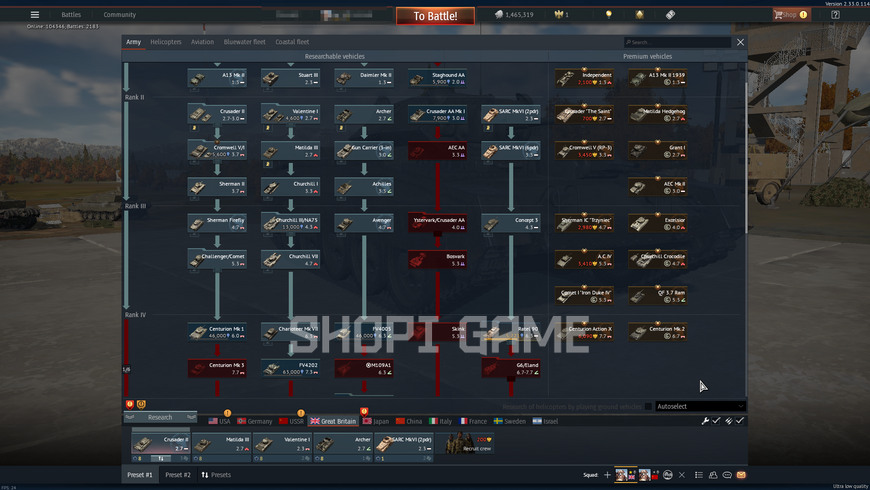Screen dimensions: 870x490
Task: Switch to the Aviation tab
Action: click(203, 42)
